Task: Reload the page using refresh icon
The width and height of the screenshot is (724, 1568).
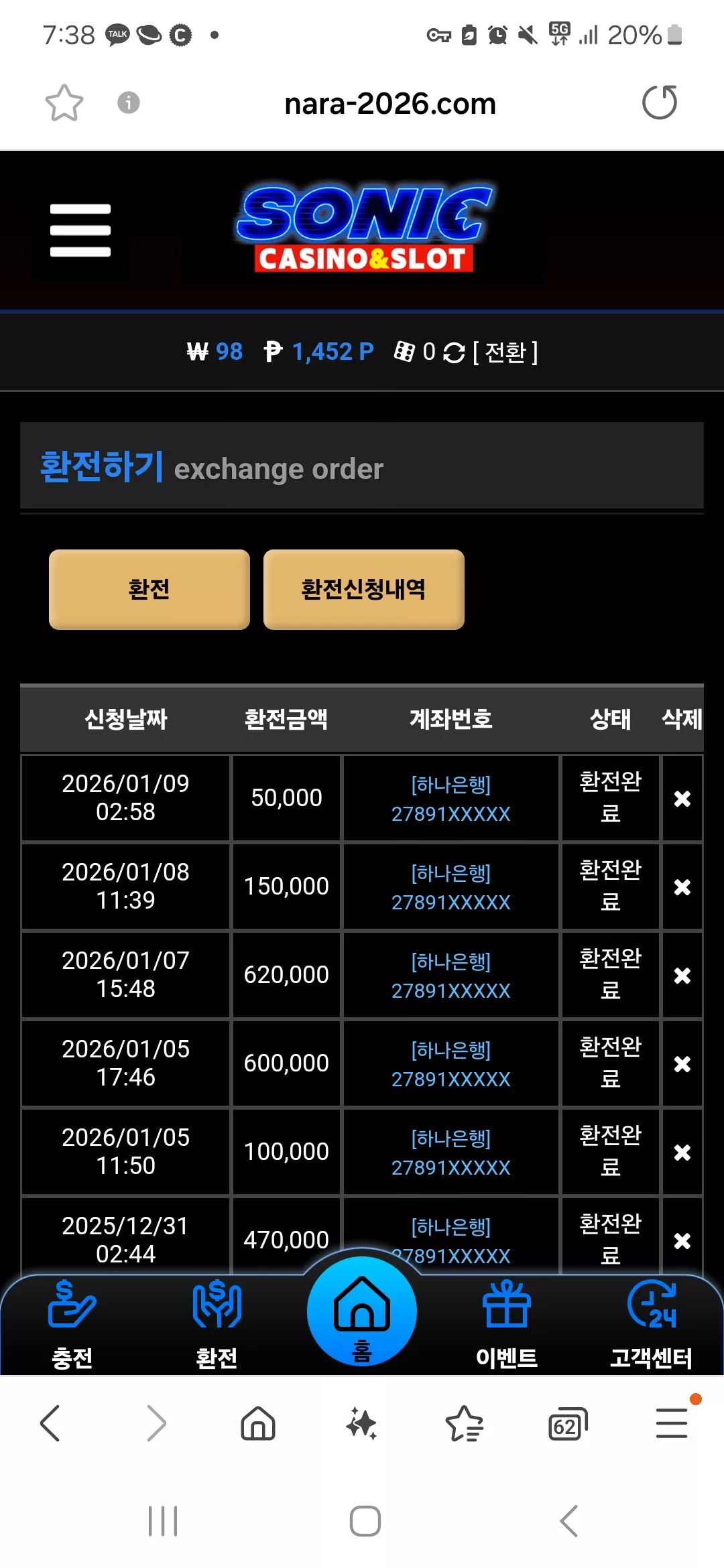Action: point(660,103)
